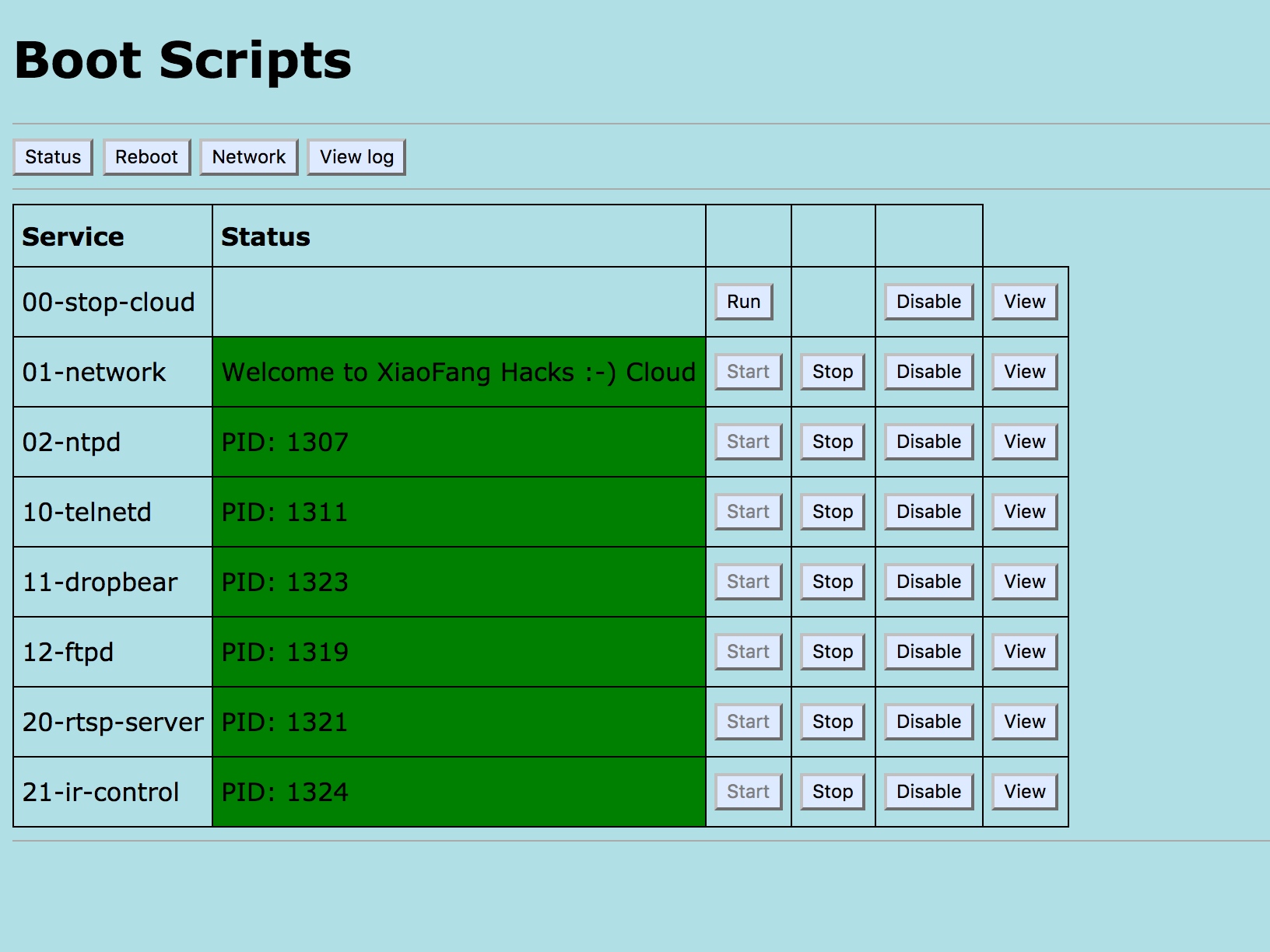View the 10-telnetd script
1270x952 pixels.
(x=1025, y=512)
